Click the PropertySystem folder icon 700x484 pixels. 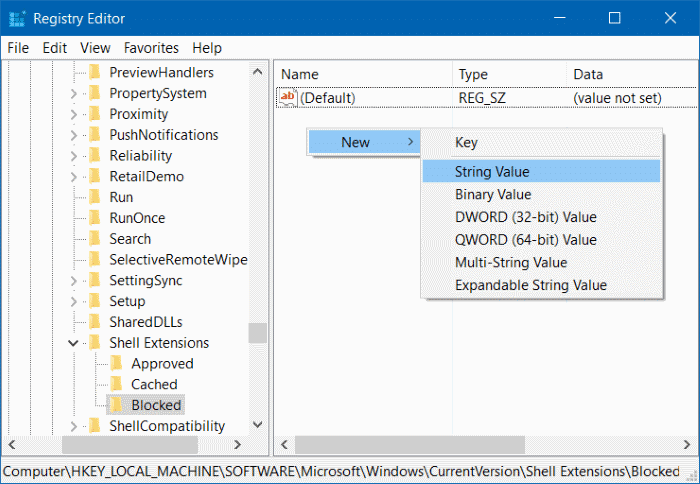point(95,93)
